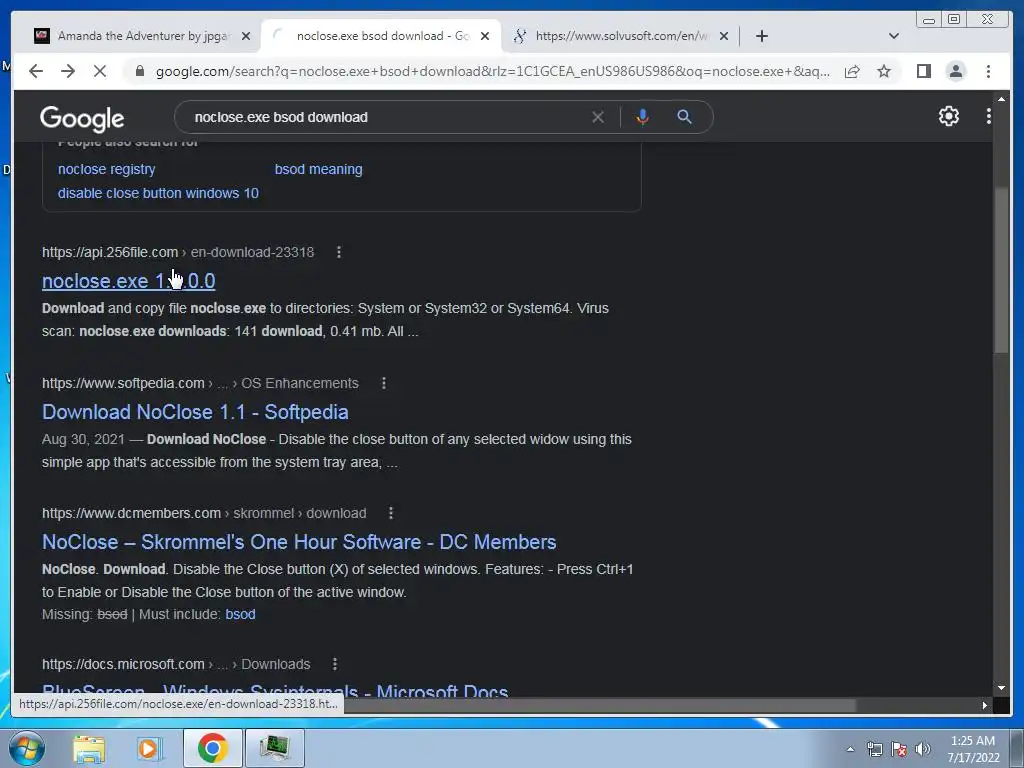Image resolution: width=1024 pixels, height=768 pixels.
Task: Submit search with magnifier icon
Action: pyautogui.click(x=684, y=117)
